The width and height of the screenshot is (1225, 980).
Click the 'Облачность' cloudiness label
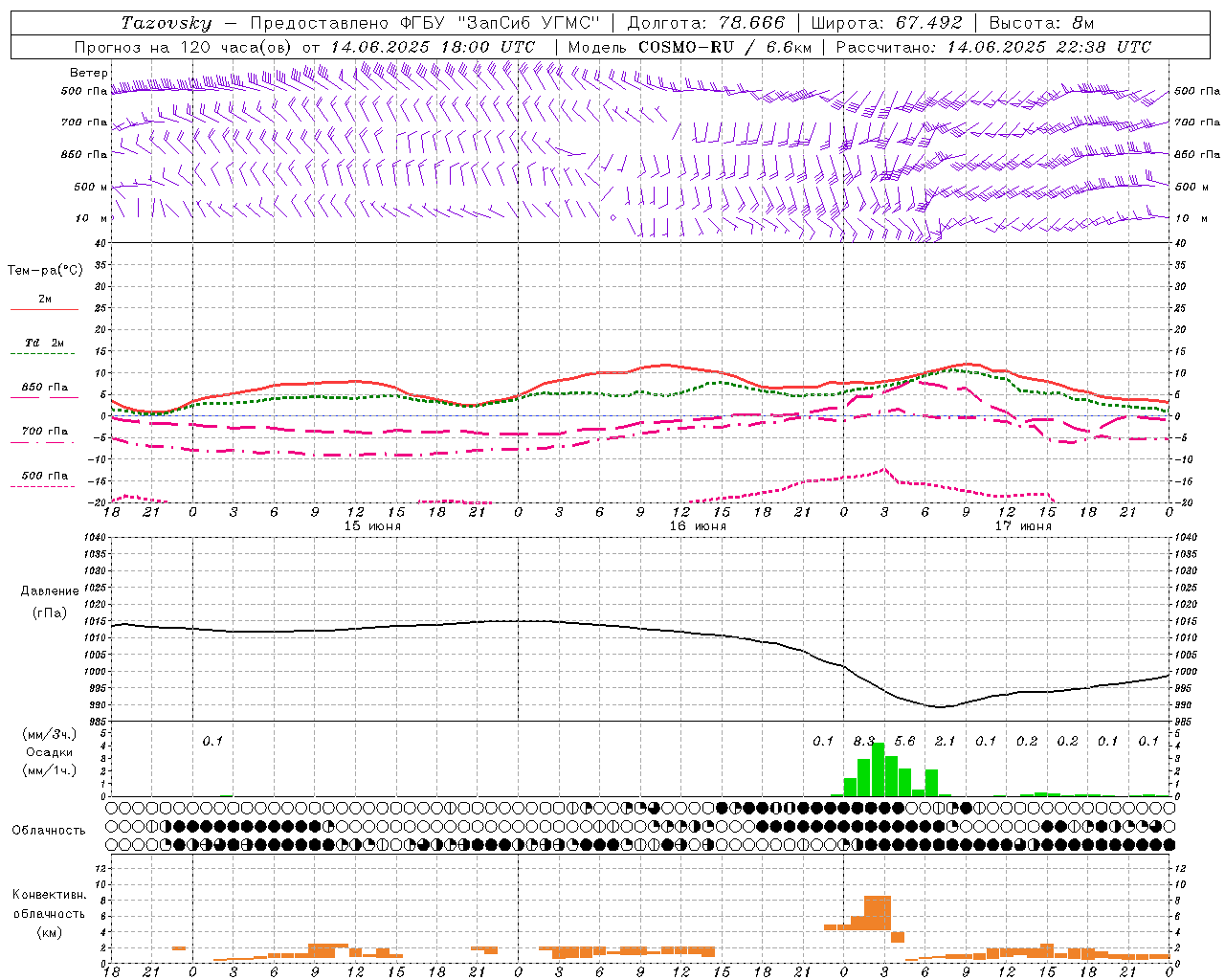tap(49, 830)
